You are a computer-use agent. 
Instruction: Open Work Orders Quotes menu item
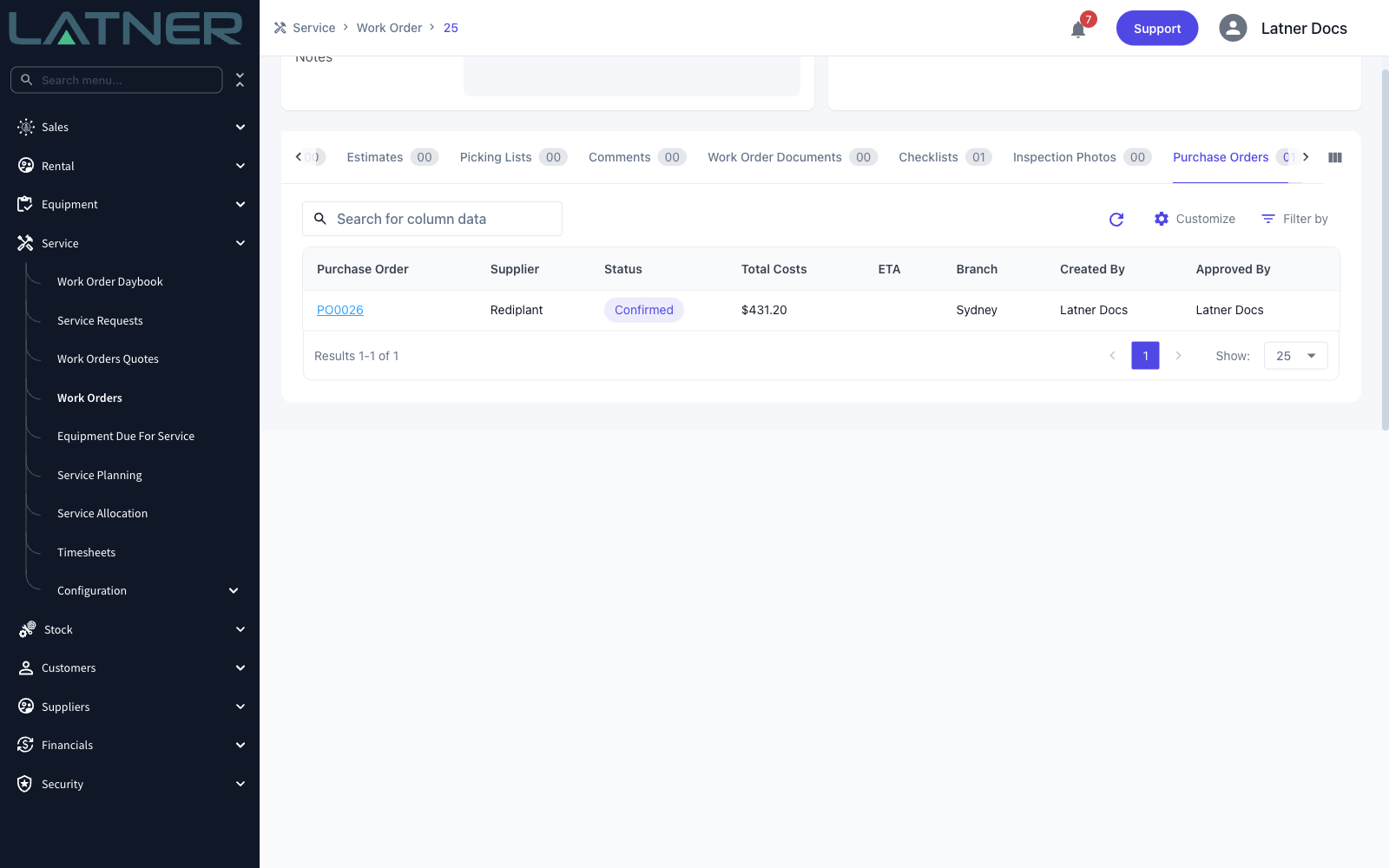tap(108, 359)
